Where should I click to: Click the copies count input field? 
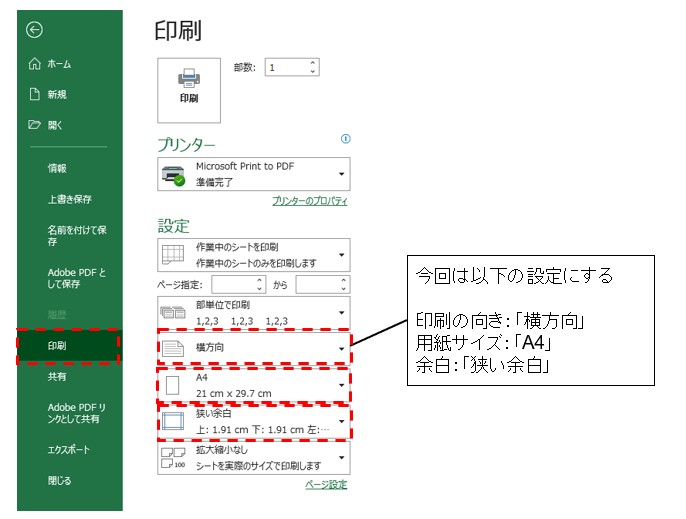click(285, 67)
